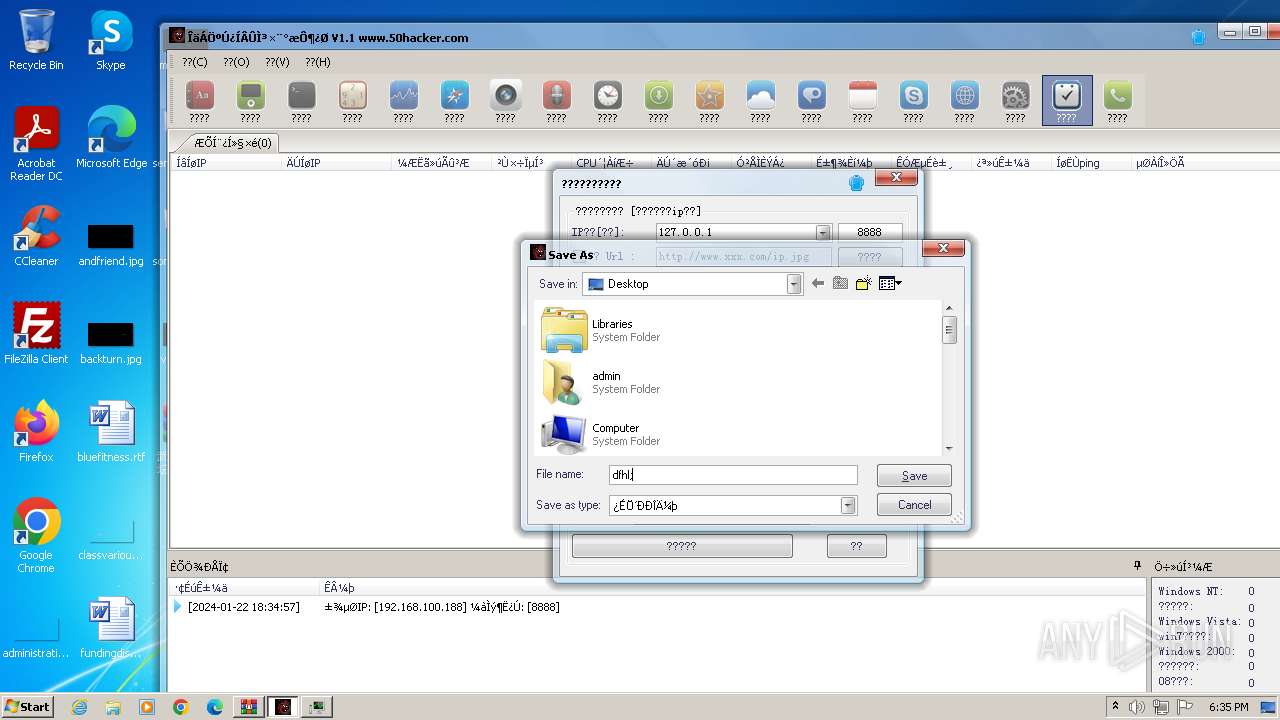Click the red 'Aa' dictionary toolbar icon
Image resolution: width=1280 pixels, height=720 pixels.
[200, 96]
